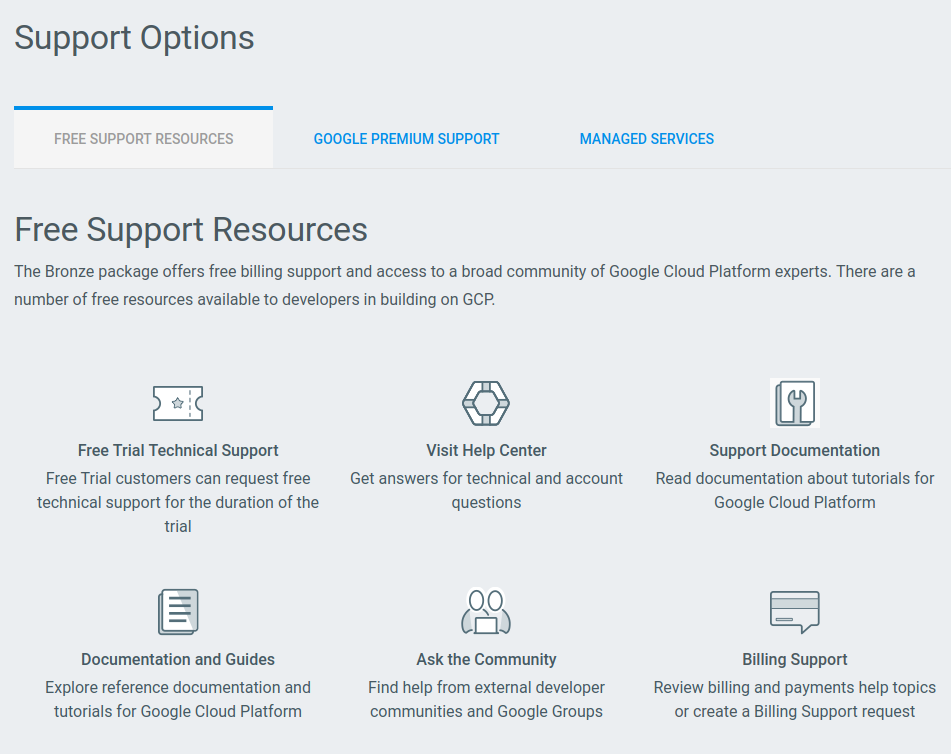Switch to the Free Support Resources tab
951x754 pixels.
(x=143, y=139)
